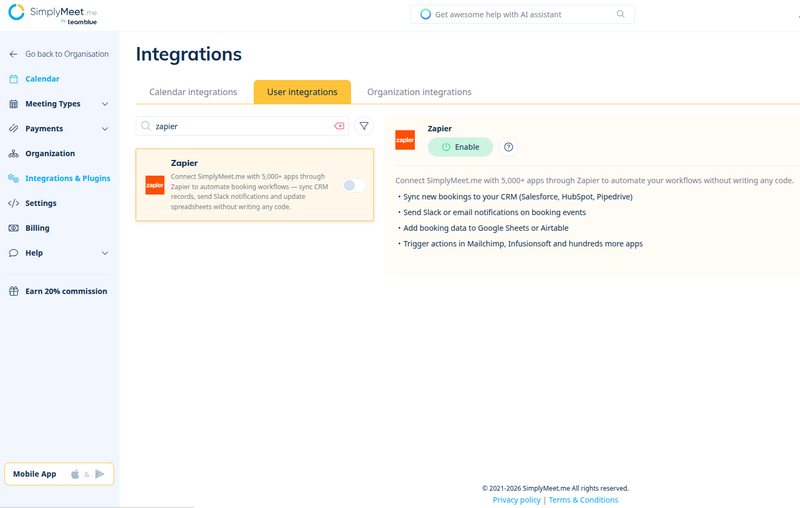Toggle the Zapier integration switch on
The height and width of the screenshot is (508, 800).
click(354, 185)
